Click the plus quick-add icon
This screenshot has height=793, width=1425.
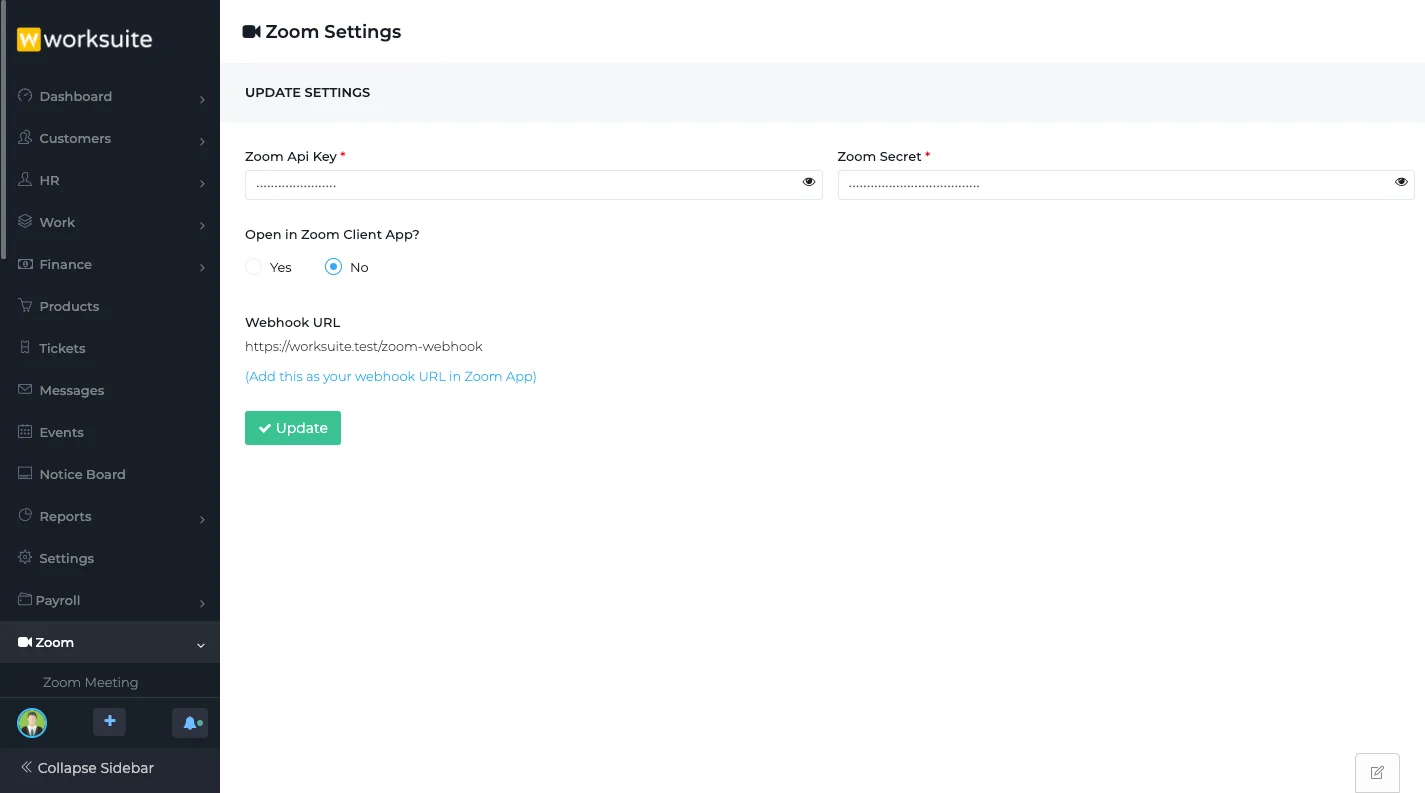109,722
